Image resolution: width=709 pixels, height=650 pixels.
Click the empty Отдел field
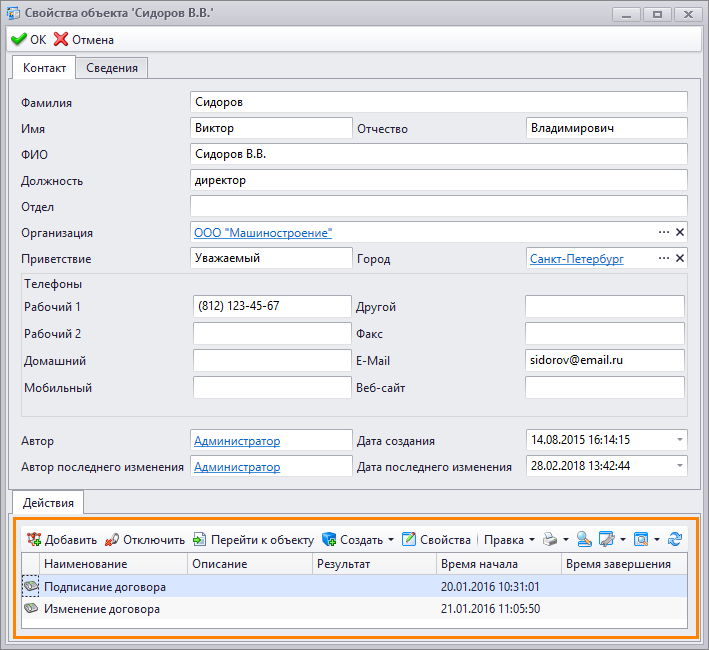(x=439, y=206)
